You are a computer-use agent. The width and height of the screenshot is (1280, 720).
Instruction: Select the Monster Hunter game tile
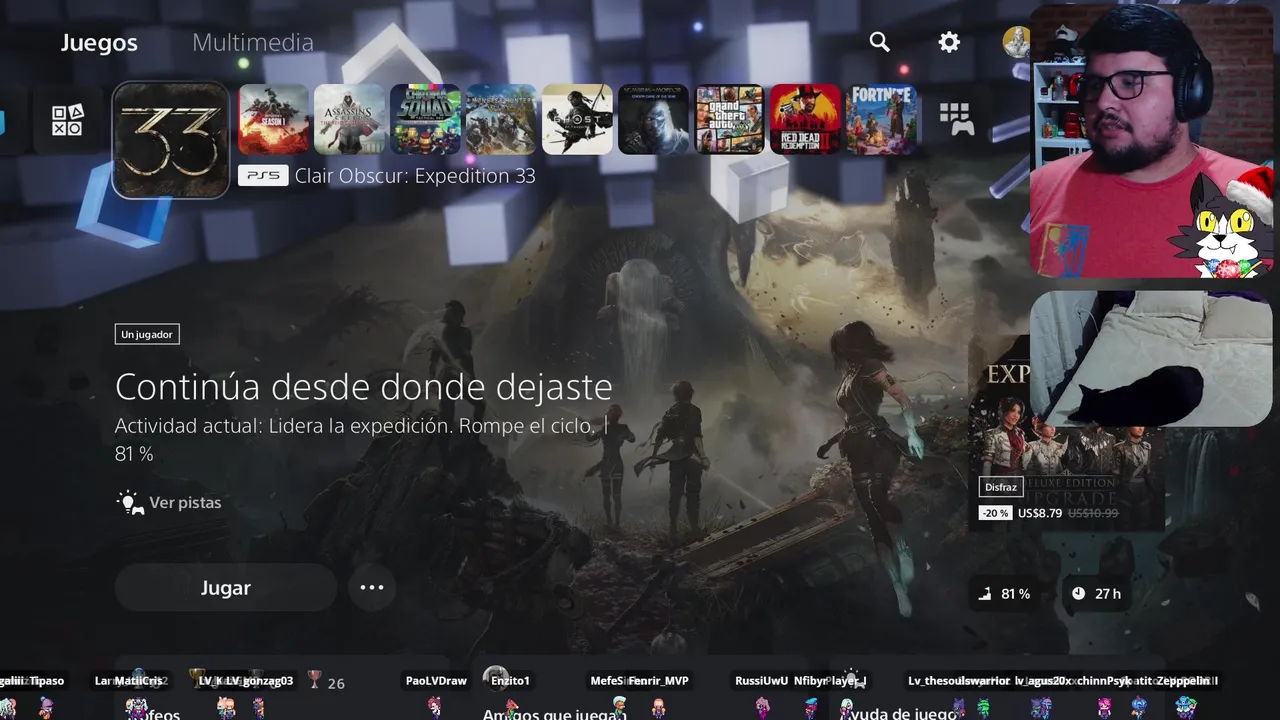click(502, 119)
